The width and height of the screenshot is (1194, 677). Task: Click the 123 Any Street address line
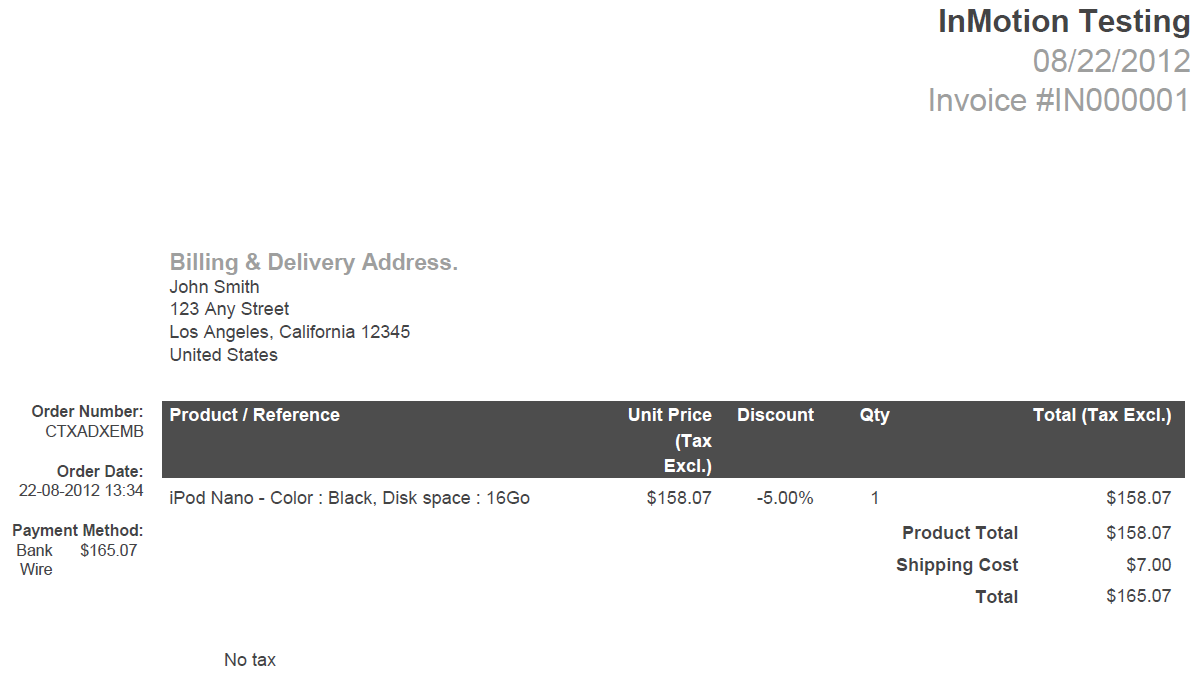229,309
